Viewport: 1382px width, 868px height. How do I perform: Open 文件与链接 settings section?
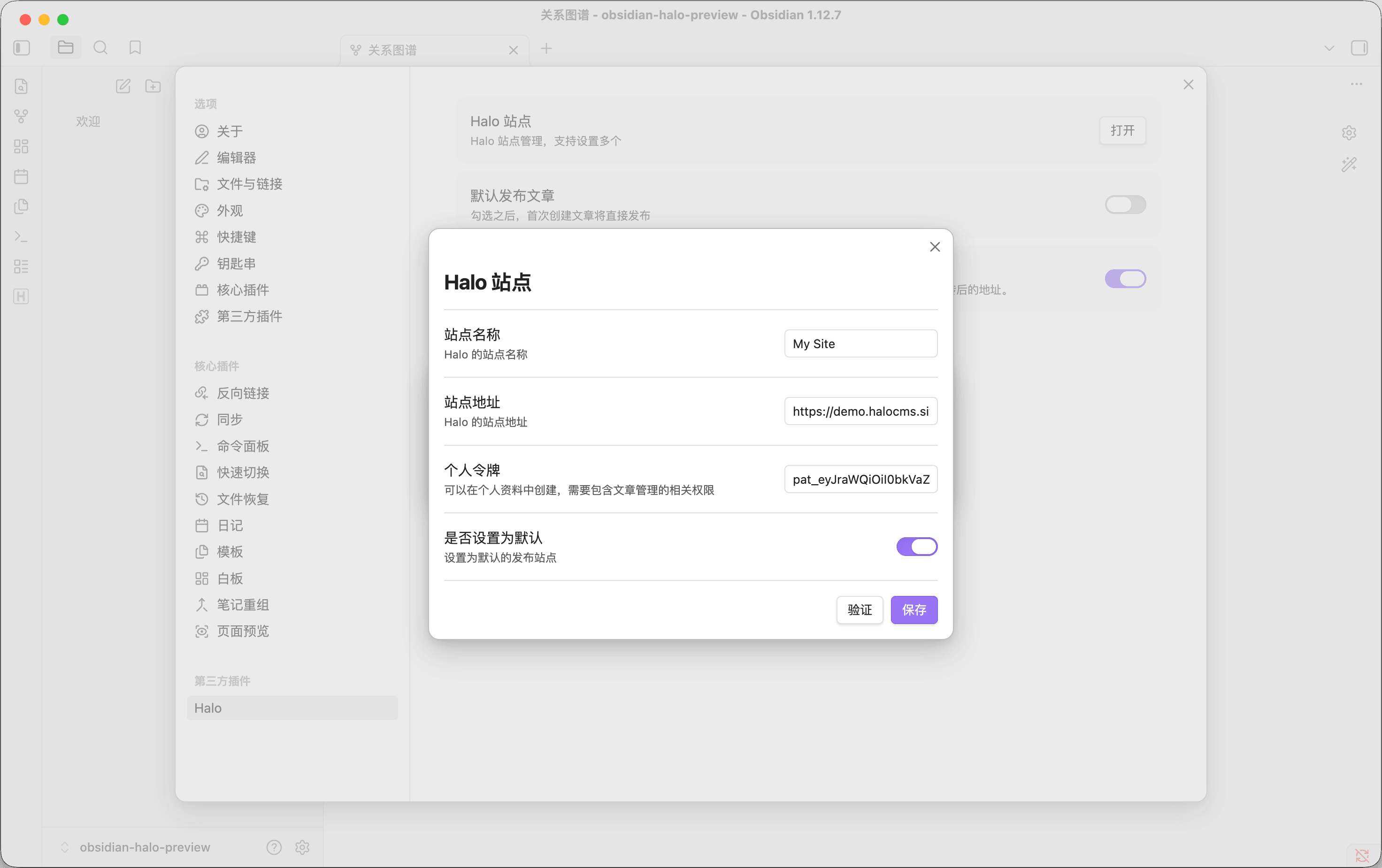pyautogui.click(x=292, y=184)
